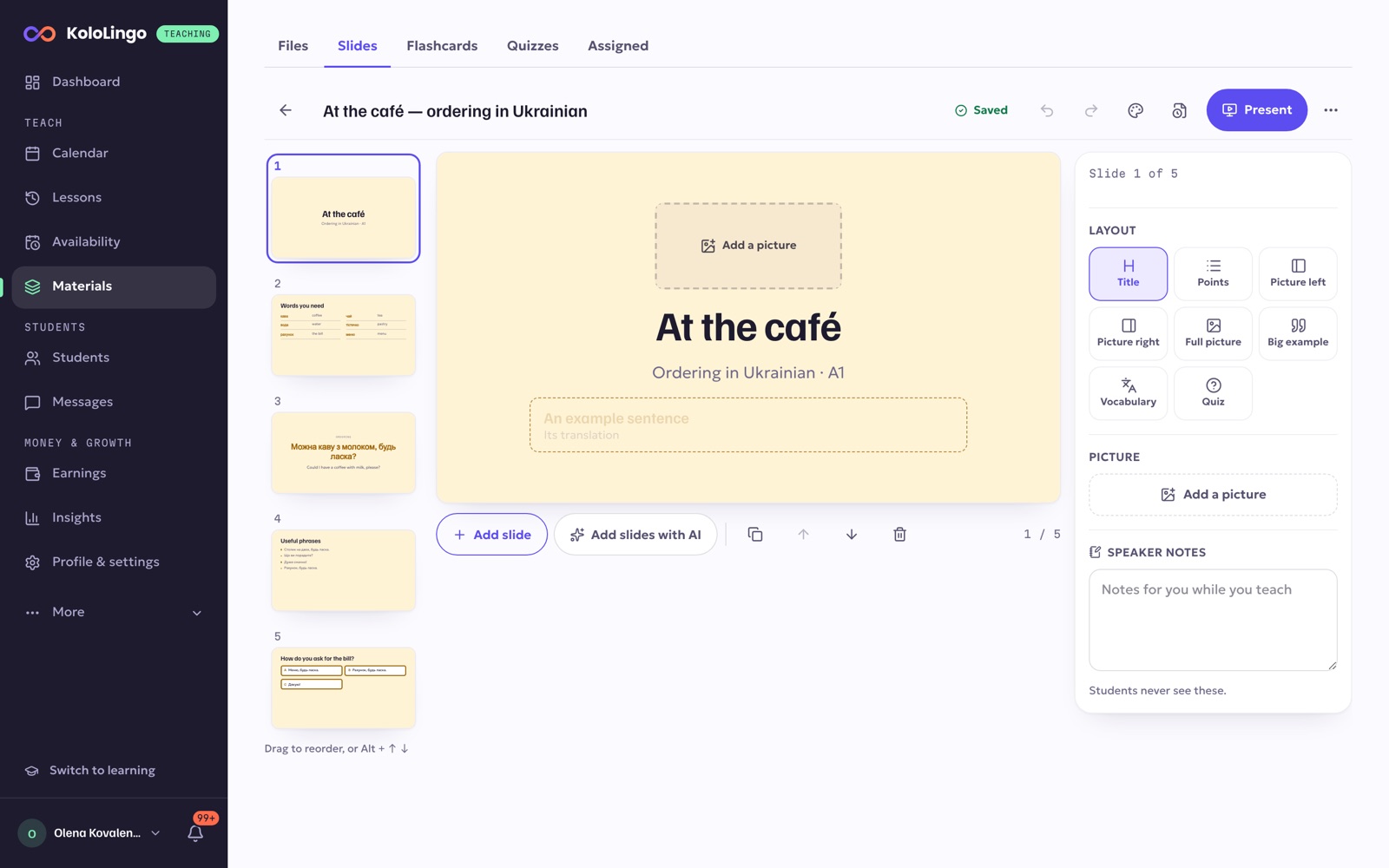Open Insights in the sidebar

114,518
